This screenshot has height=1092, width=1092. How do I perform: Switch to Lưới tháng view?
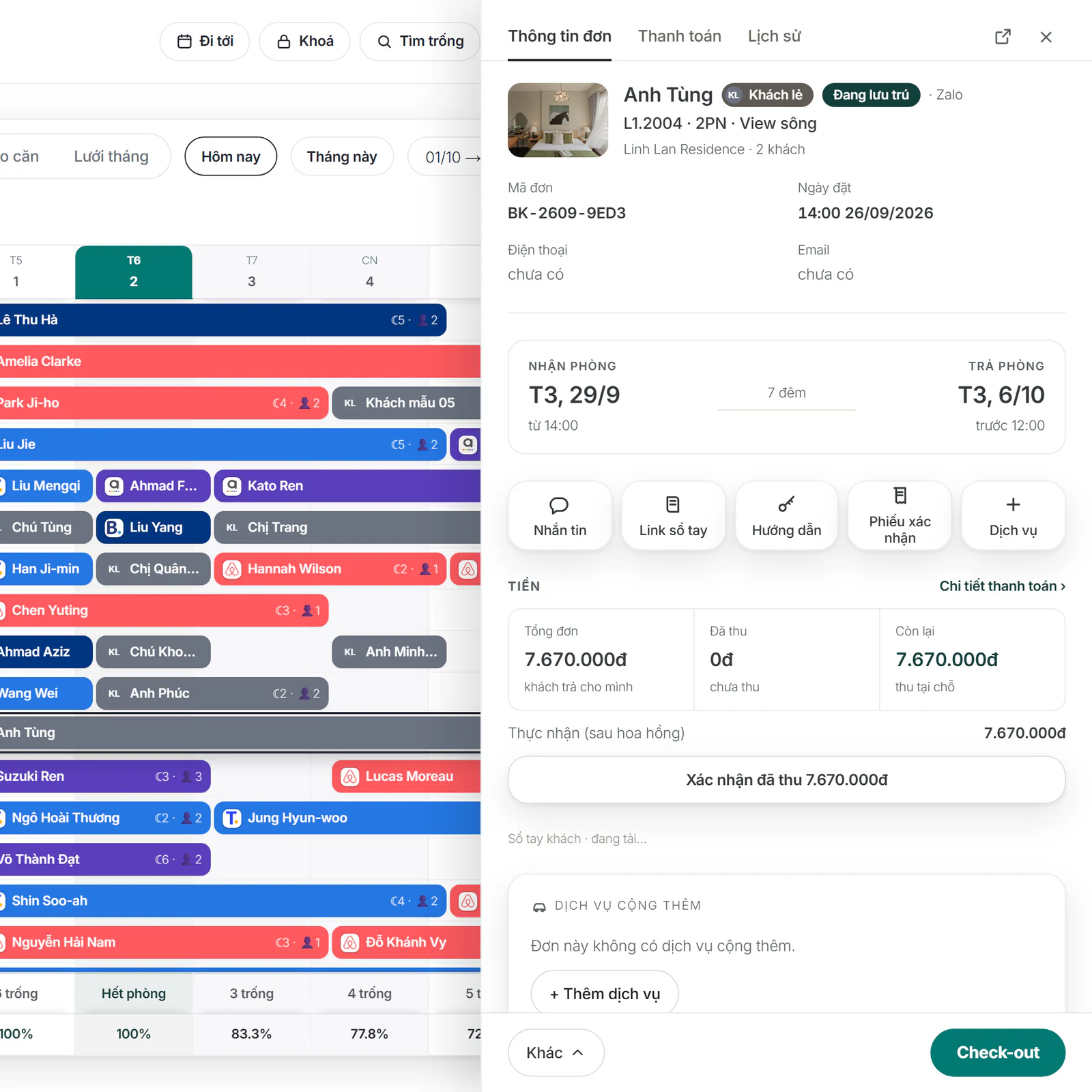click(111, 156)
